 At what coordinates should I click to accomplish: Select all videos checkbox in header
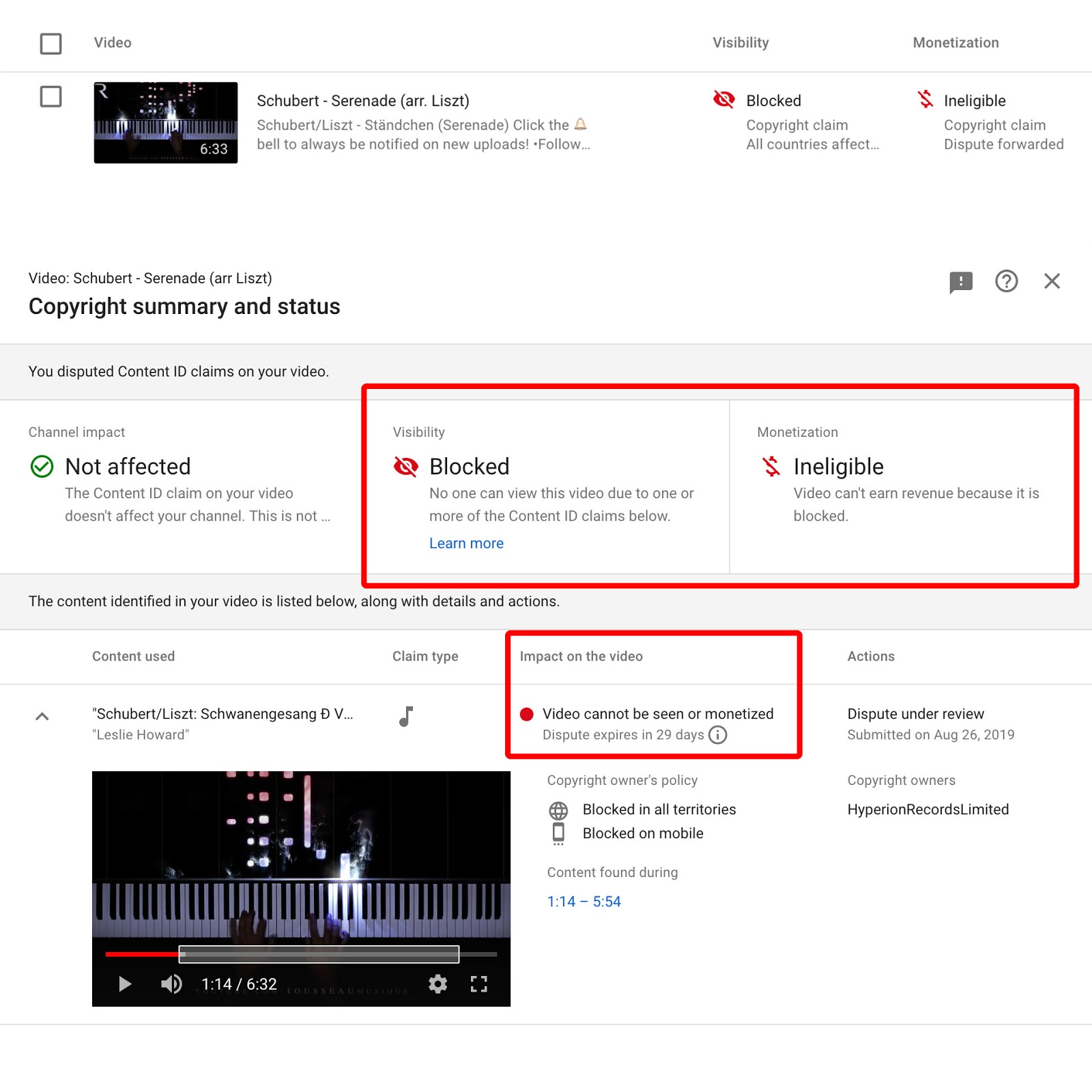[x=51, y=44]
